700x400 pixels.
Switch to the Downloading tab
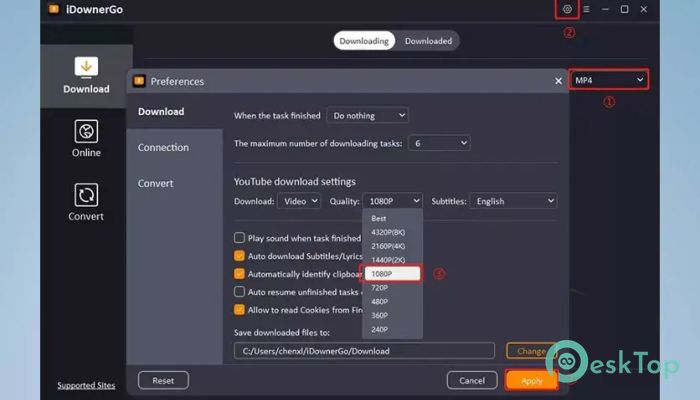pos(364,41)
